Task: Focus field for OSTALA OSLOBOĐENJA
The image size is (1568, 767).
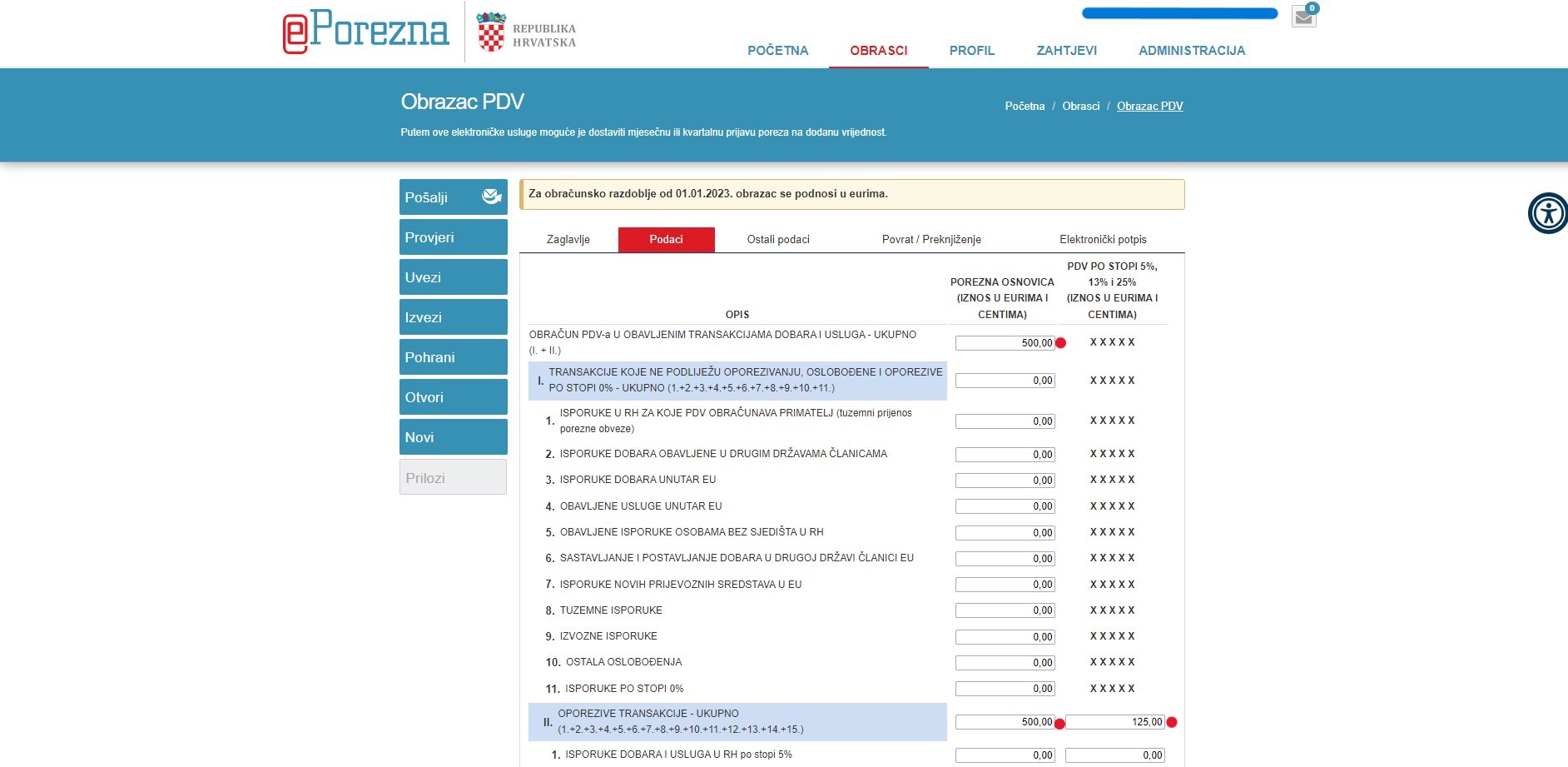Action: tap(1005, 663)
